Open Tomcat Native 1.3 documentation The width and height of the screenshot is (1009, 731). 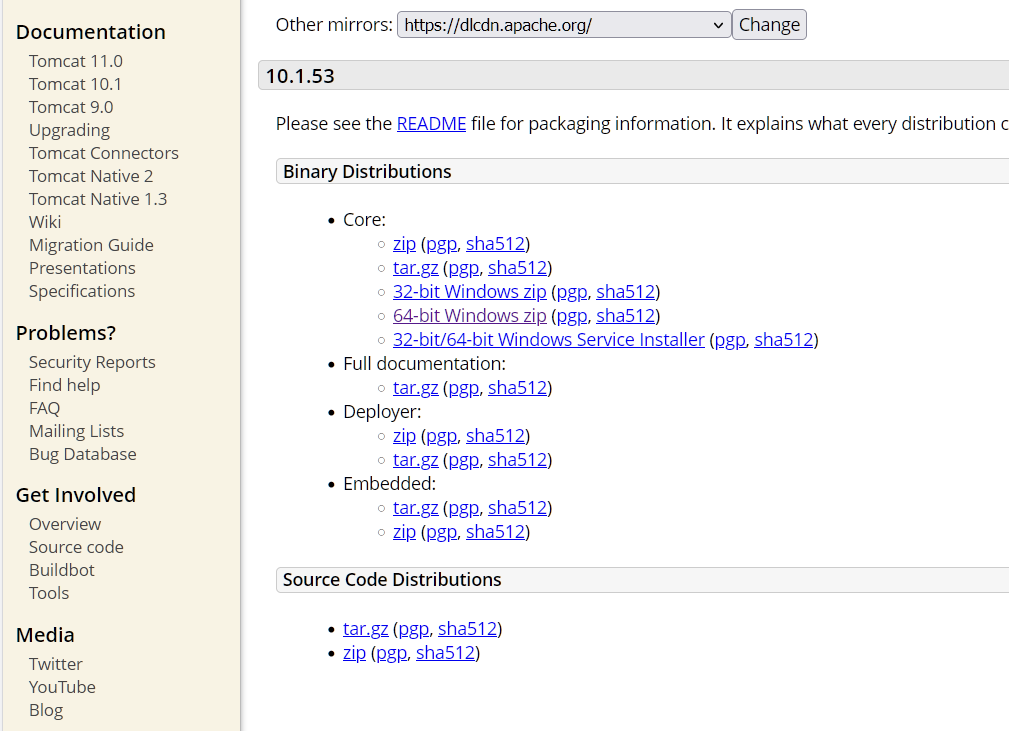98,199
